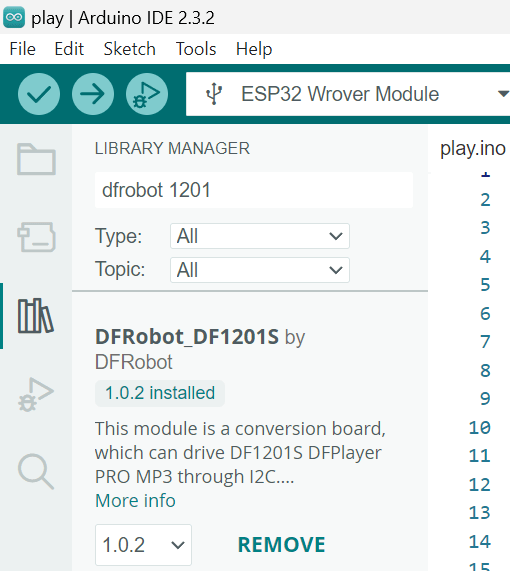
Task: Open the Sketchbook folder sidebar icon
Action: [36, 159]
